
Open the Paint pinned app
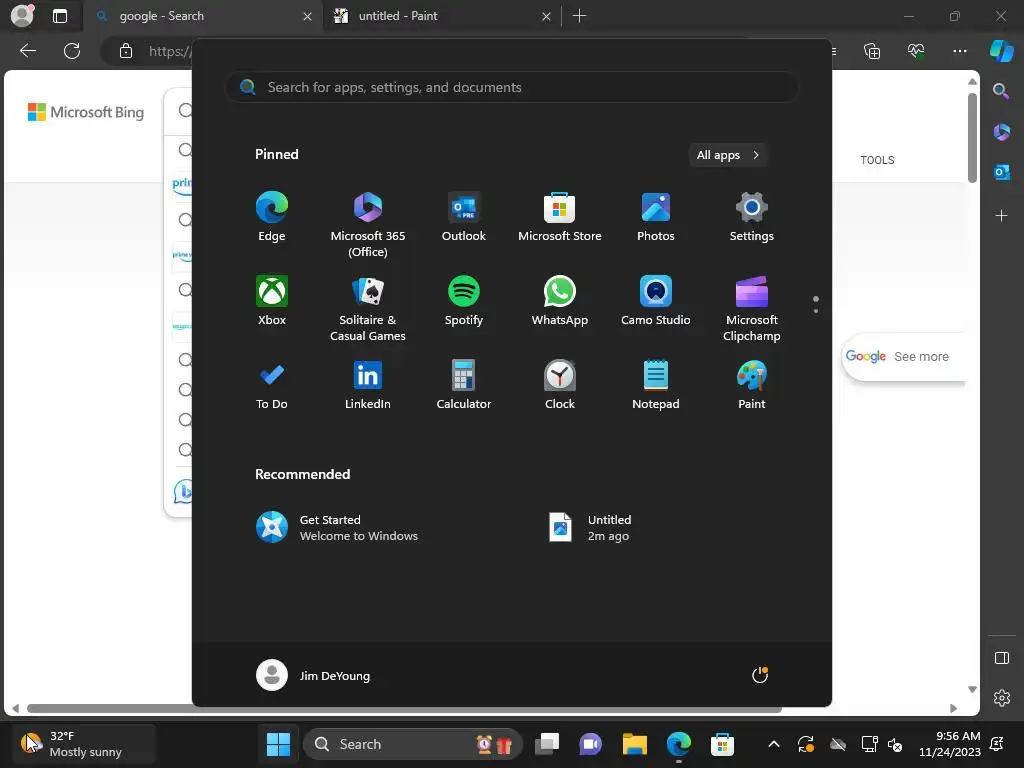point(752,385)
